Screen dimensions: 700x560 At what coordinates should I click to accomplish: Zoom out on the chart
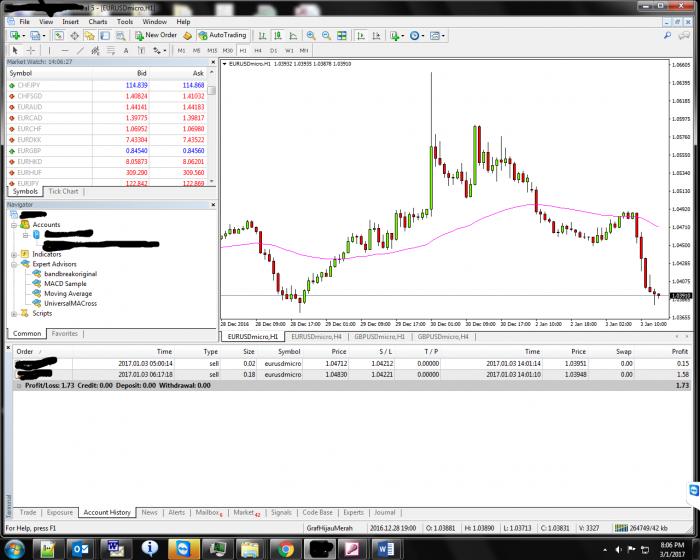tap(326, 35)
